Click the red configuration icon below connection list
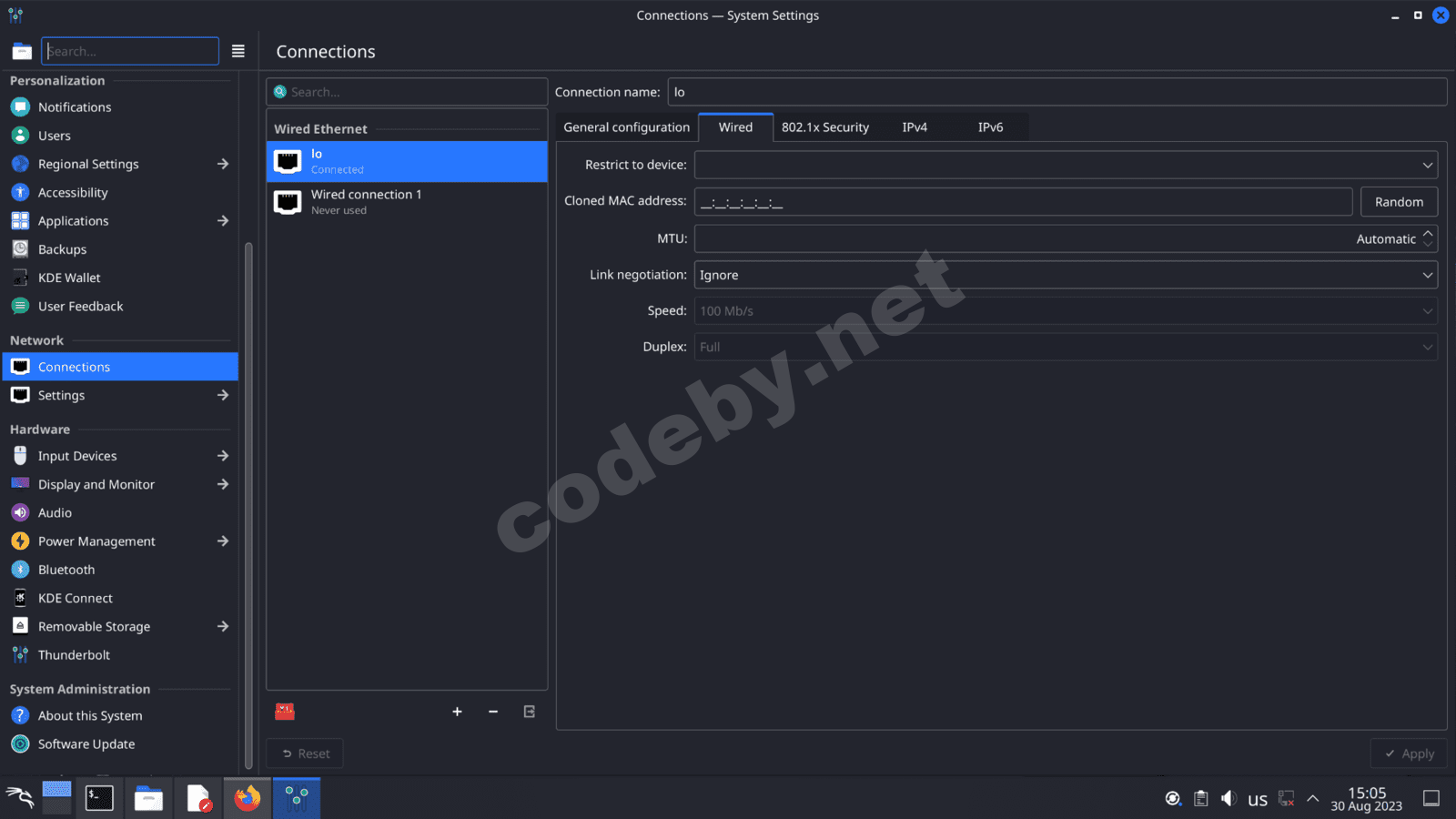The image size is (1456, 819). point(285,712)
